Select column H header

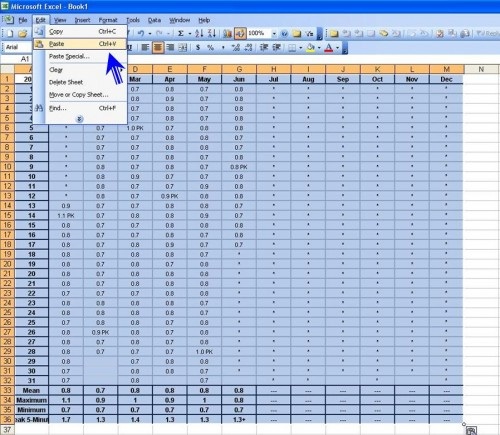(x=273, y=69)
